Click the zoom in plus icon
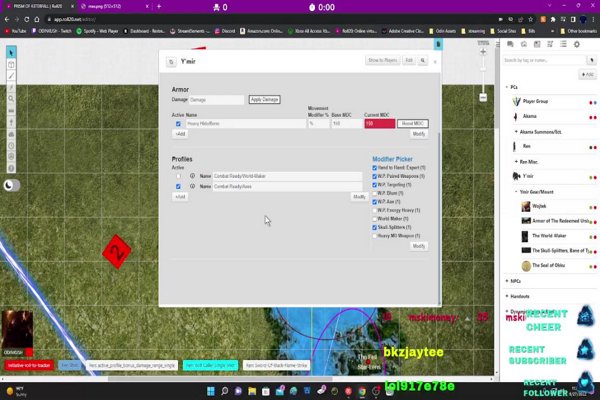This screenshot has width=600, height=400. (x=483, y=52)
